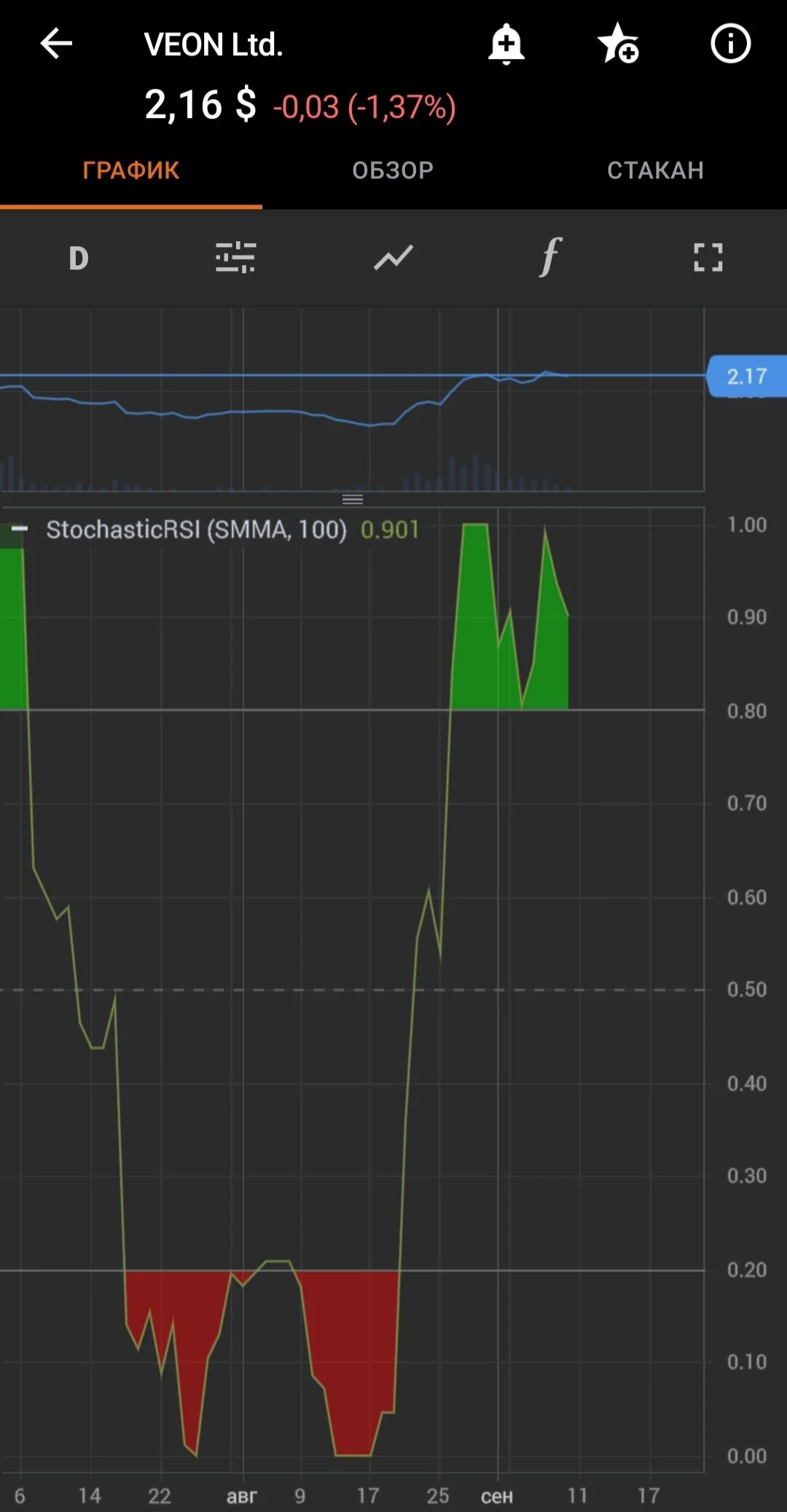Go back with the arrow icon

[56, 44]
